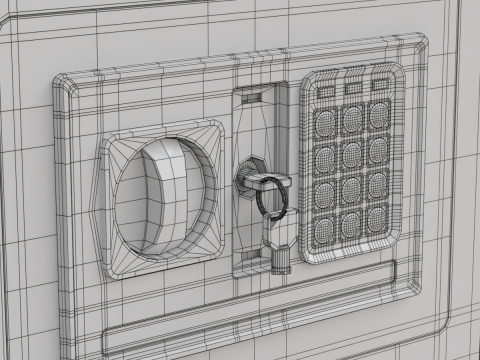Click the left indicator light above the keypad

tap(326, 92)
